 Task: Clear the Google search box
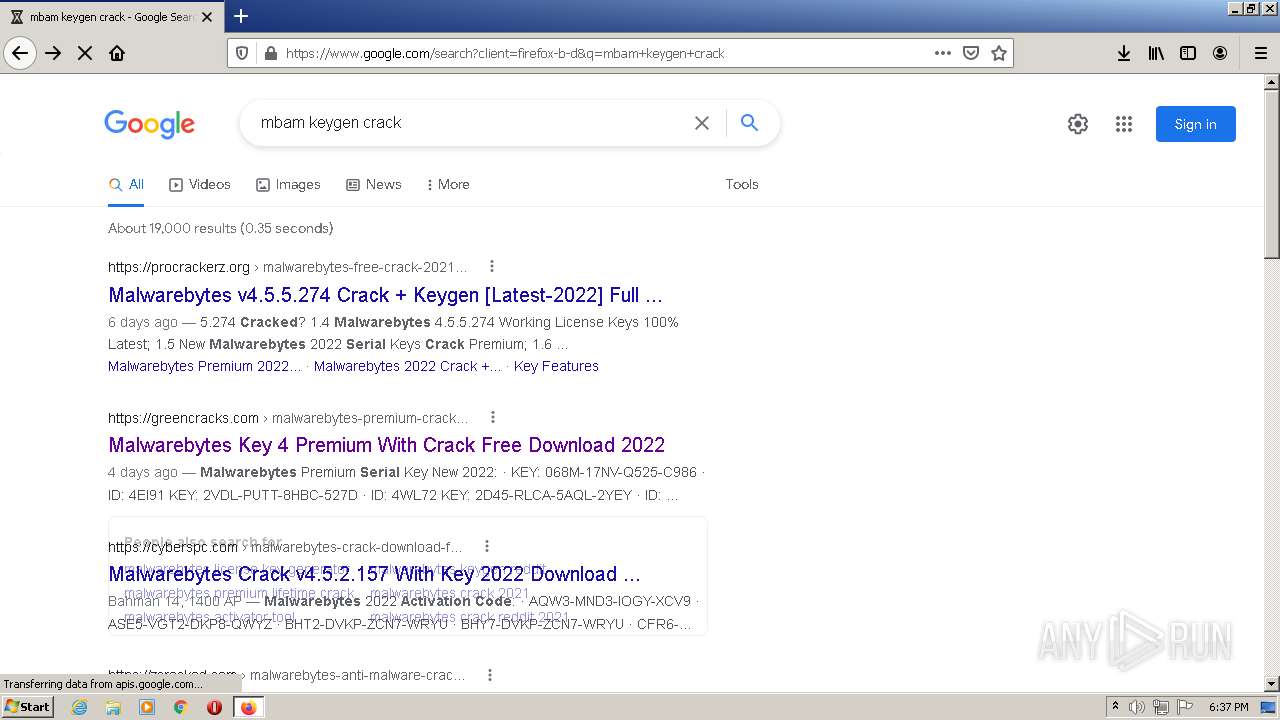coord(702,123)
